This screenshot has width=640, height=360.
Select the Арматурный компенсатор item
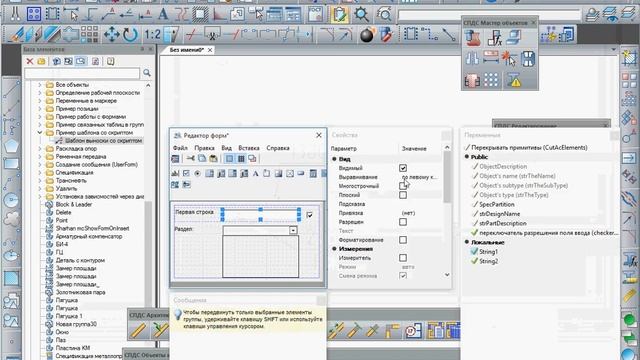coord(89,236)
